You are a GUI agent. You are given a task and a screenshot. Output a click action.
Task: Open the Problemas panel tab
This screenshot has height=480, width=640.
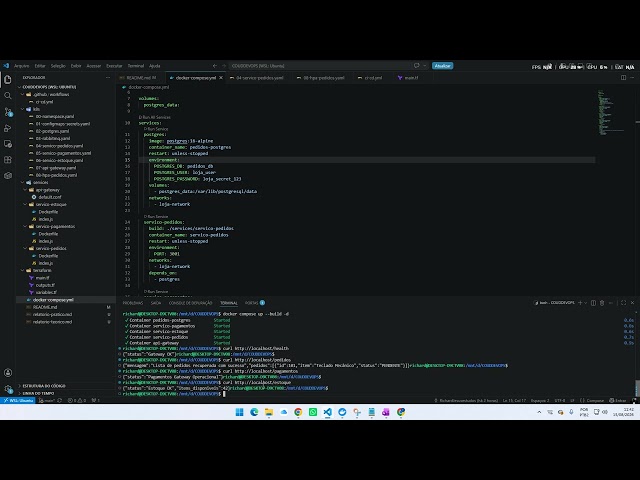click(133, 303)
